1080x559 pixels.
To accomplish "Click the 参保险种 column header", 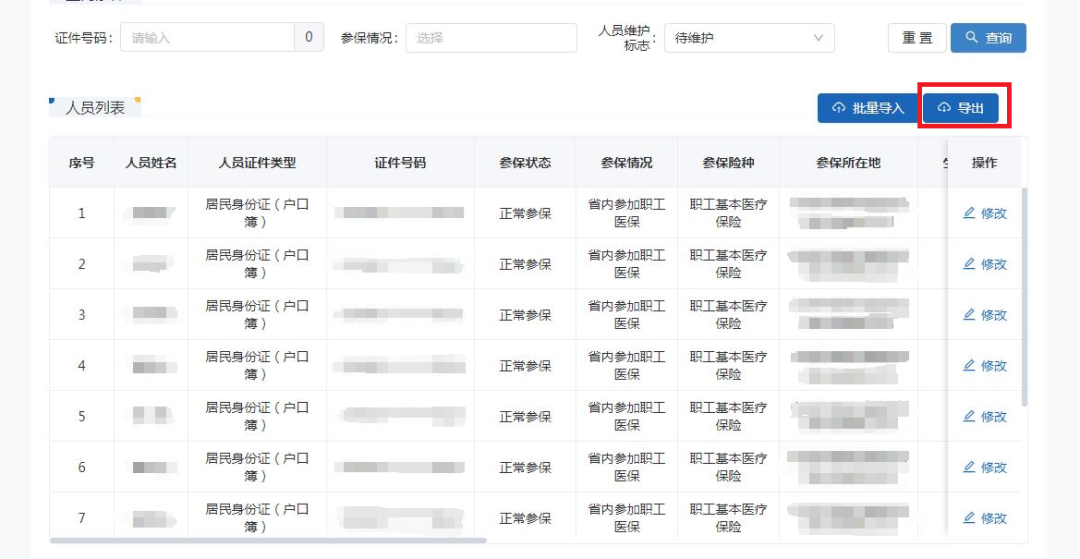I will click(729, 163).
